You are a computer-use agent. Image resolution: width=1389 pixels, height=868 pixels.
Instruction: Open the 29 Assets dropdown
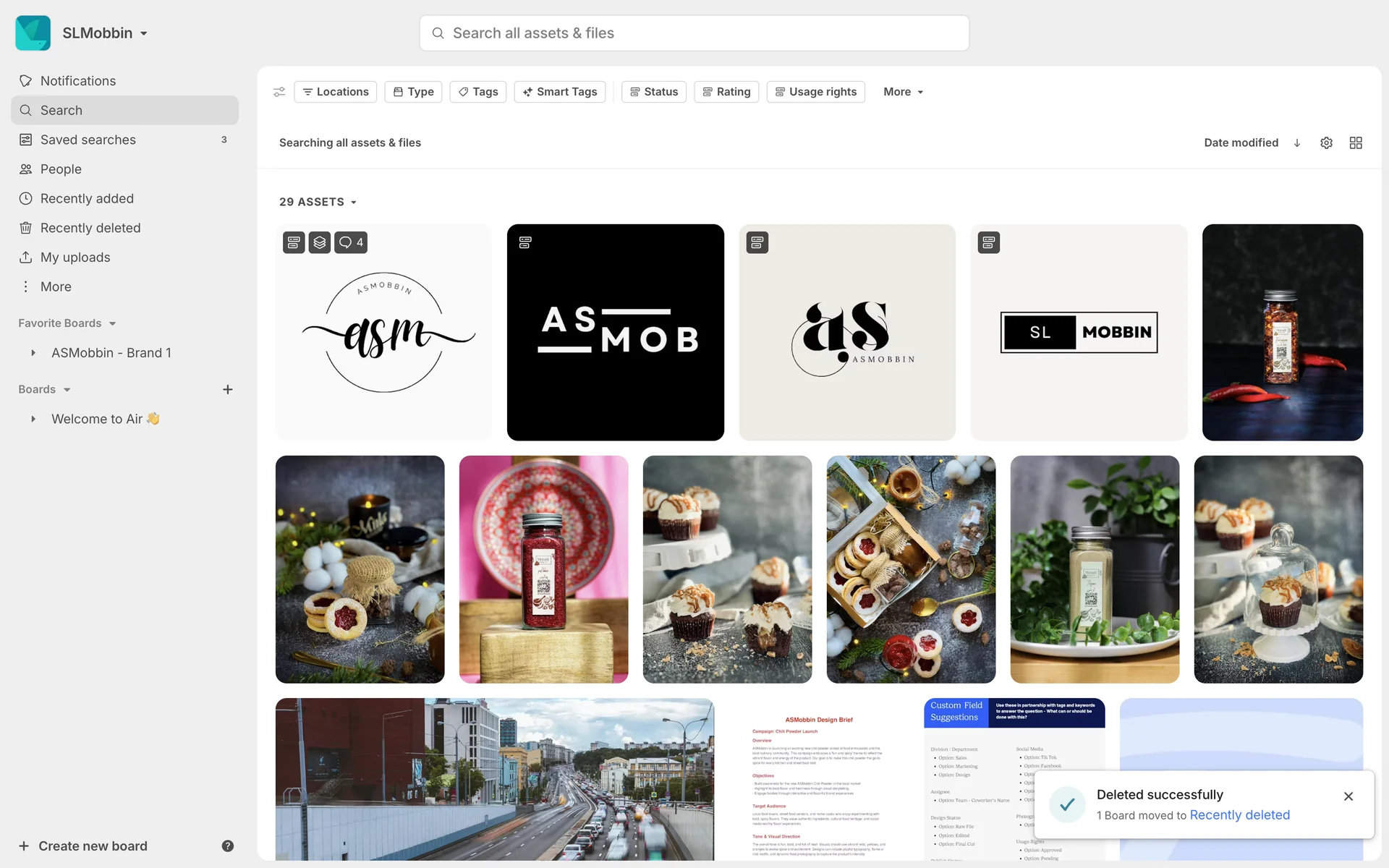318,202
